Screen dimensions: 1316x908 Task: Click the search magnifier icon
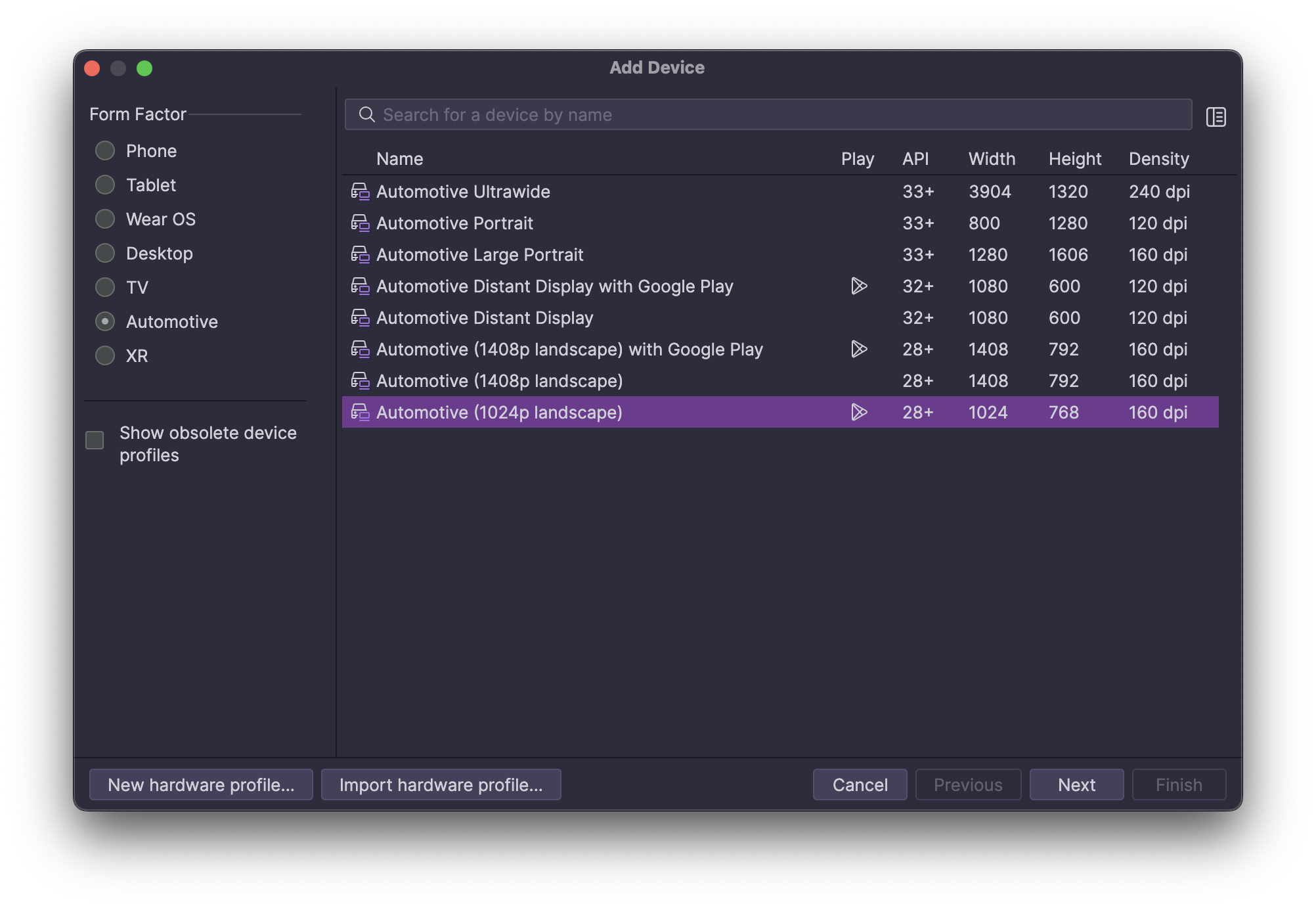tap(366, 115)
